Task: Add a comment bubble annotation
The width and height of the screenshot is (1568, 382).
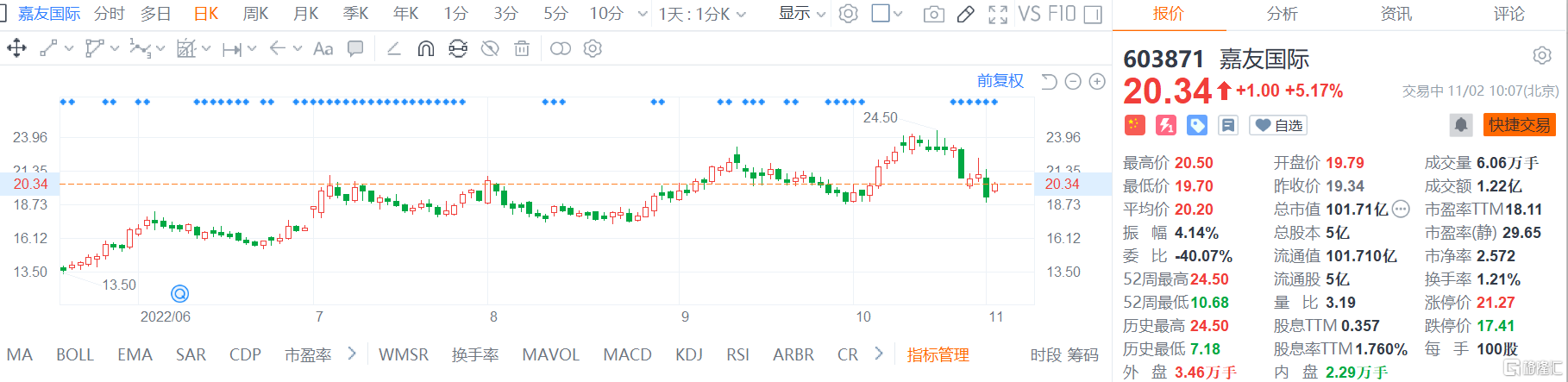Action: point(355,48)
